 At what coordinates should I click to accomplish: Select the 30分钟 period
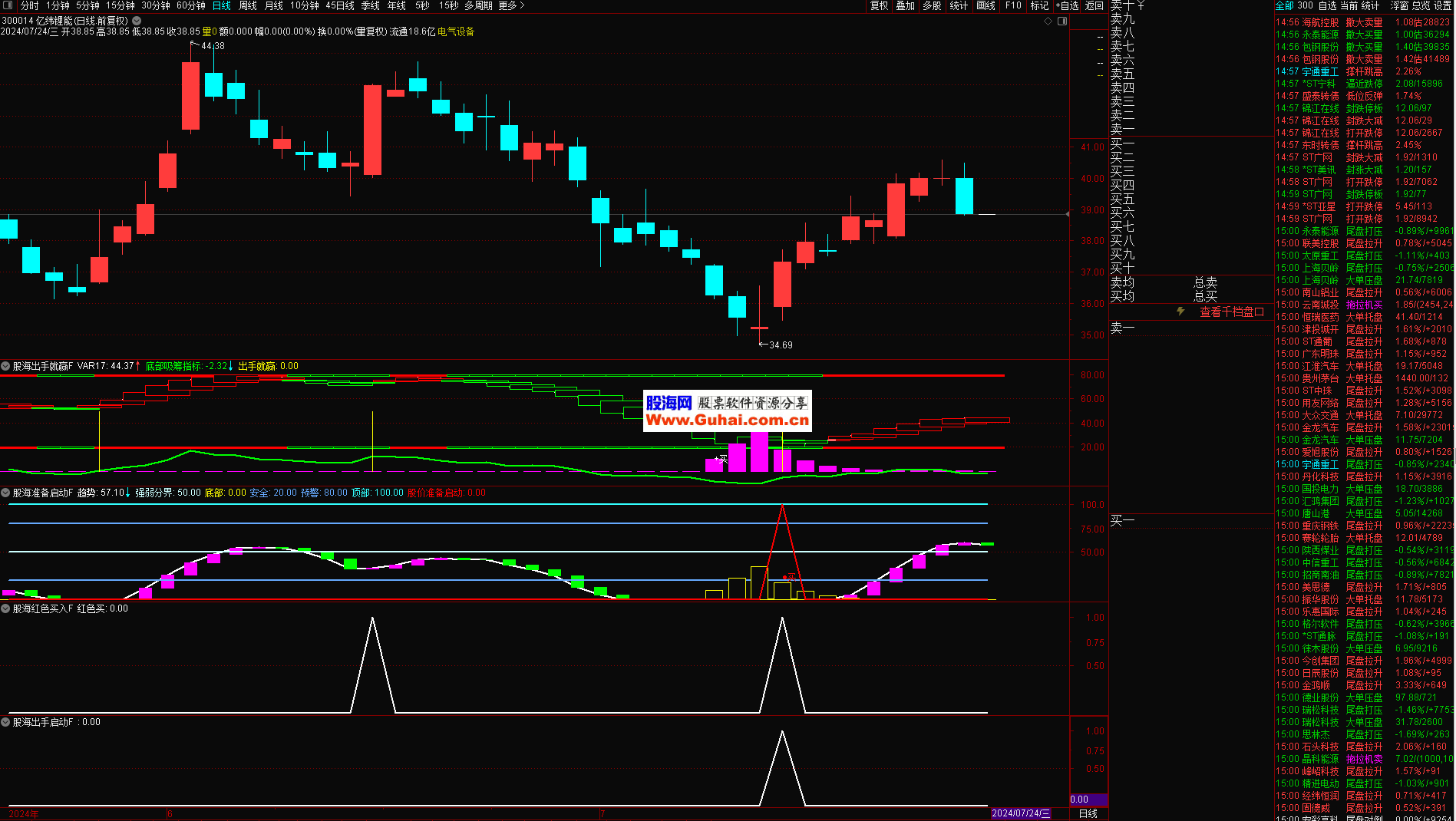pos(156,5)
